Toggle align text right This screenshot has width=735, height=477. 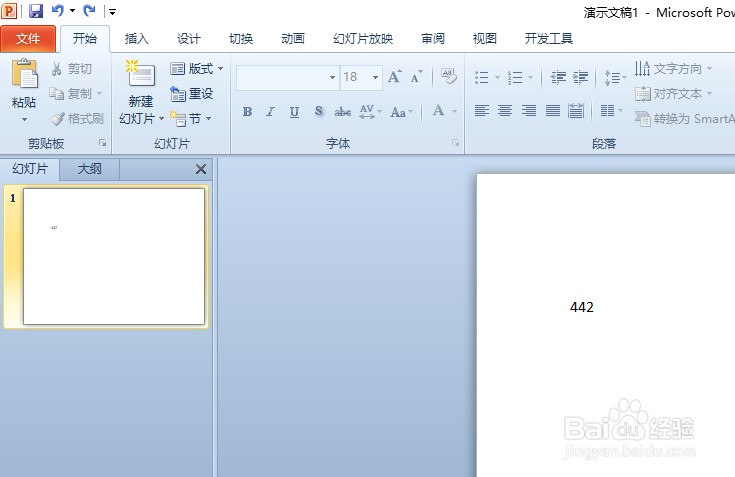[529, 111]
